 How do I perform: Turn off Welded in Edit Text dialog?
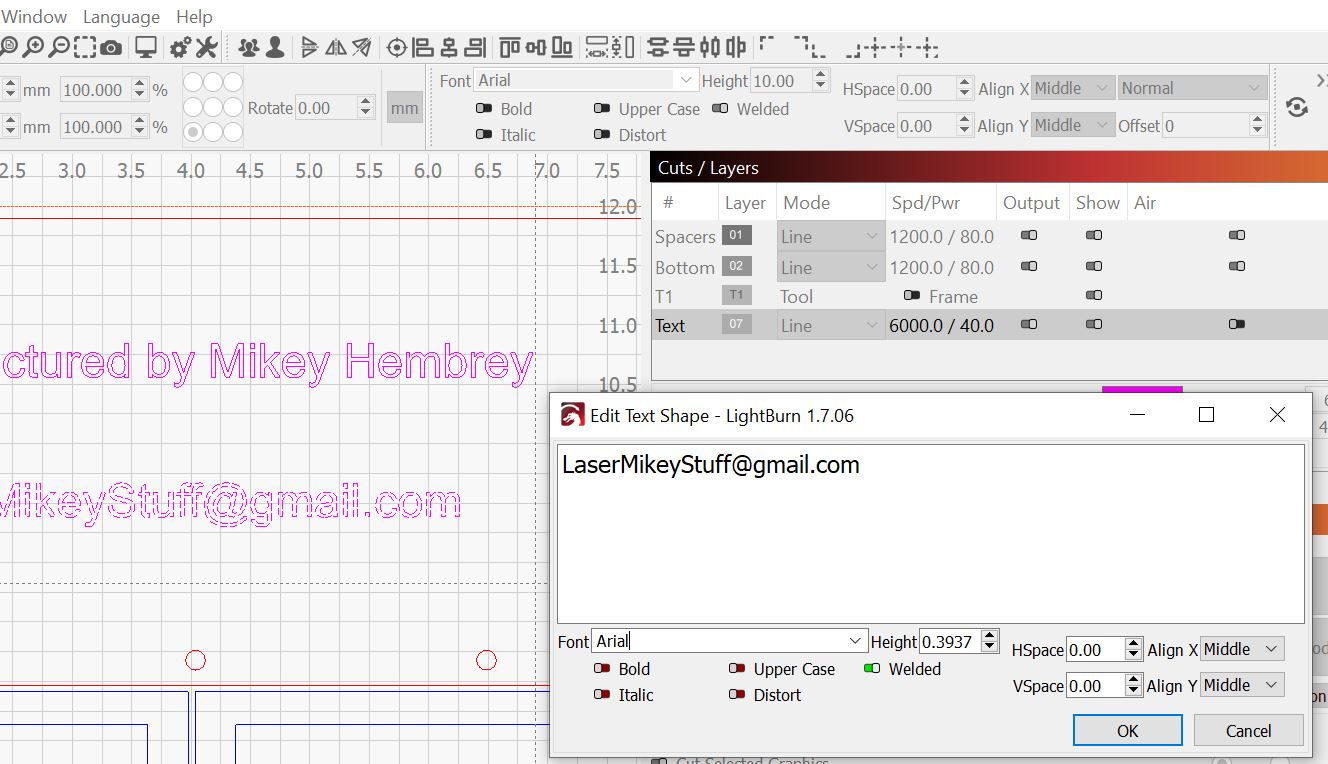[872, 669]
